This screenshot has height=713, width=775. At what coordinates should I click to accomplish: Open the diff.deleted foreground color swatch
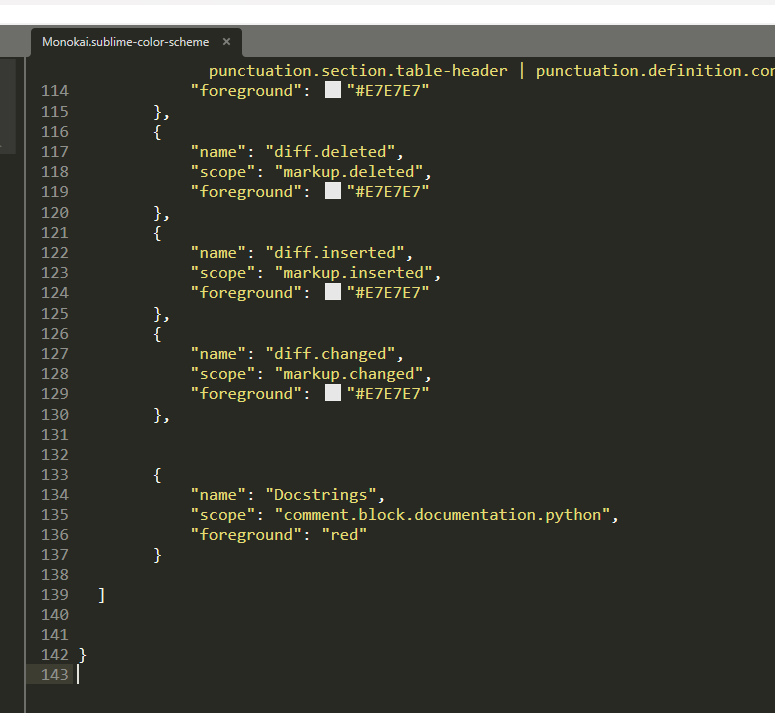333,192
